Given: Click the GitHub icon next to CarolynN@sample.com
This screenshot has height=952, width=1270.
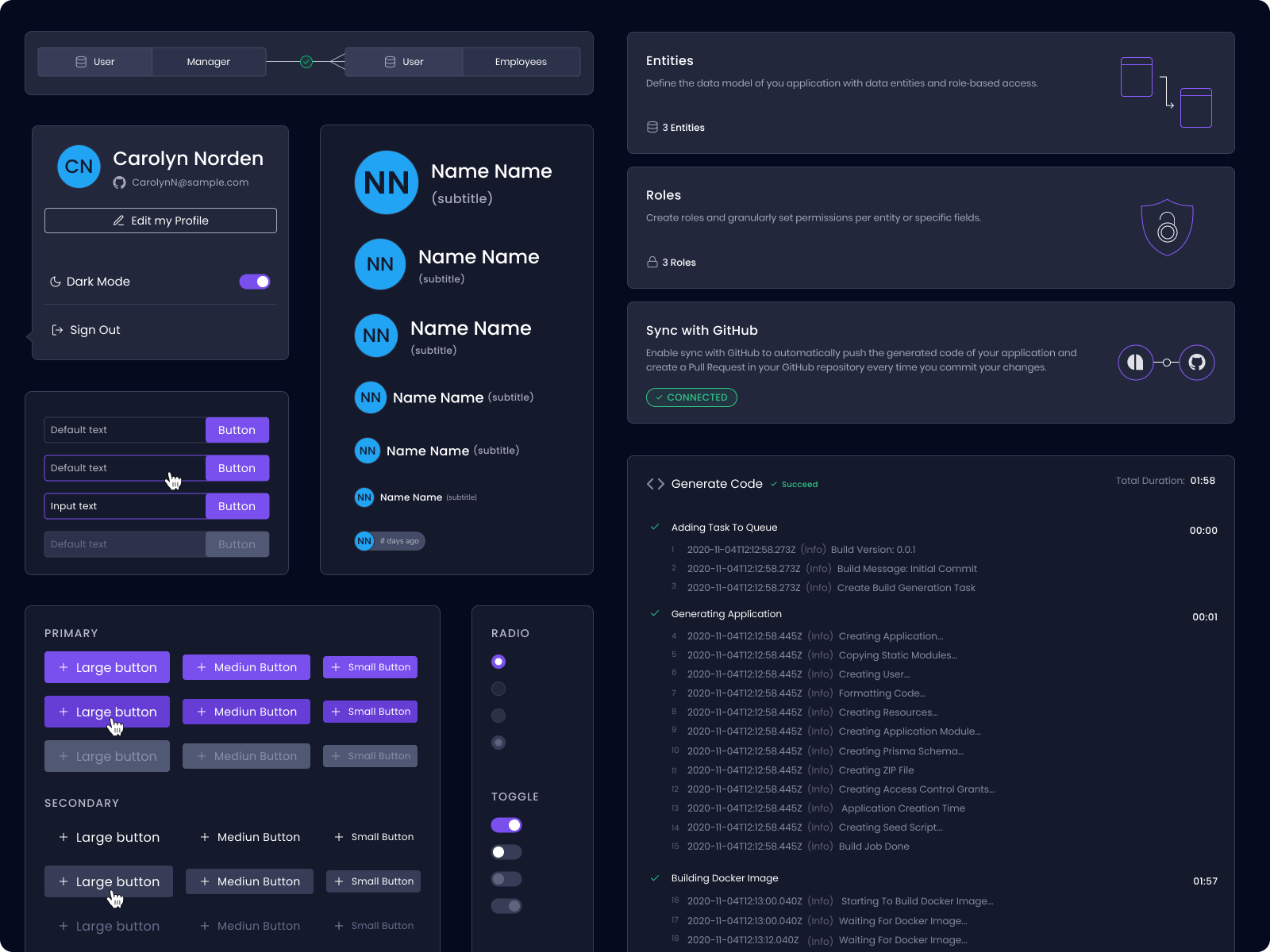Looking at the screenshot, I should tap(120, 182).
